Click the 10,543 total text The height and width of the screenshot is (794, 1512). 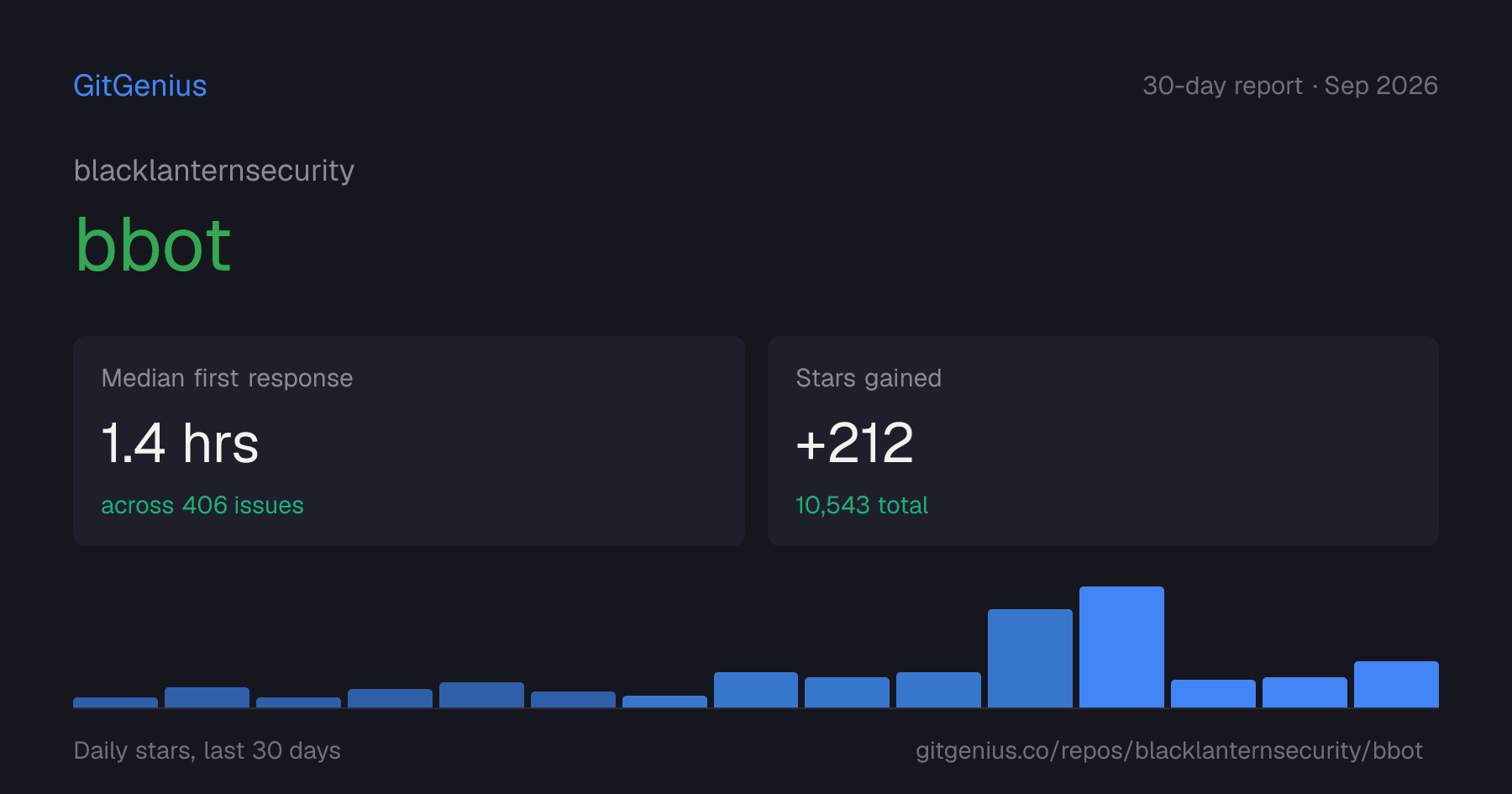(x=862, y=505)
